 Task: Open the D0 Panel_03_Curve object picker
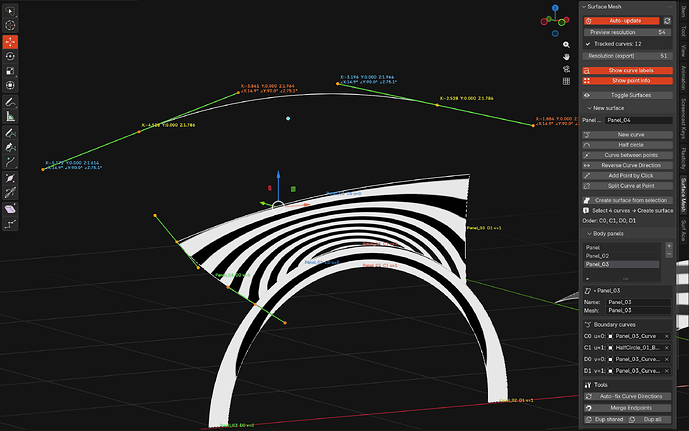pyautogui.click(x=638, y=359)
